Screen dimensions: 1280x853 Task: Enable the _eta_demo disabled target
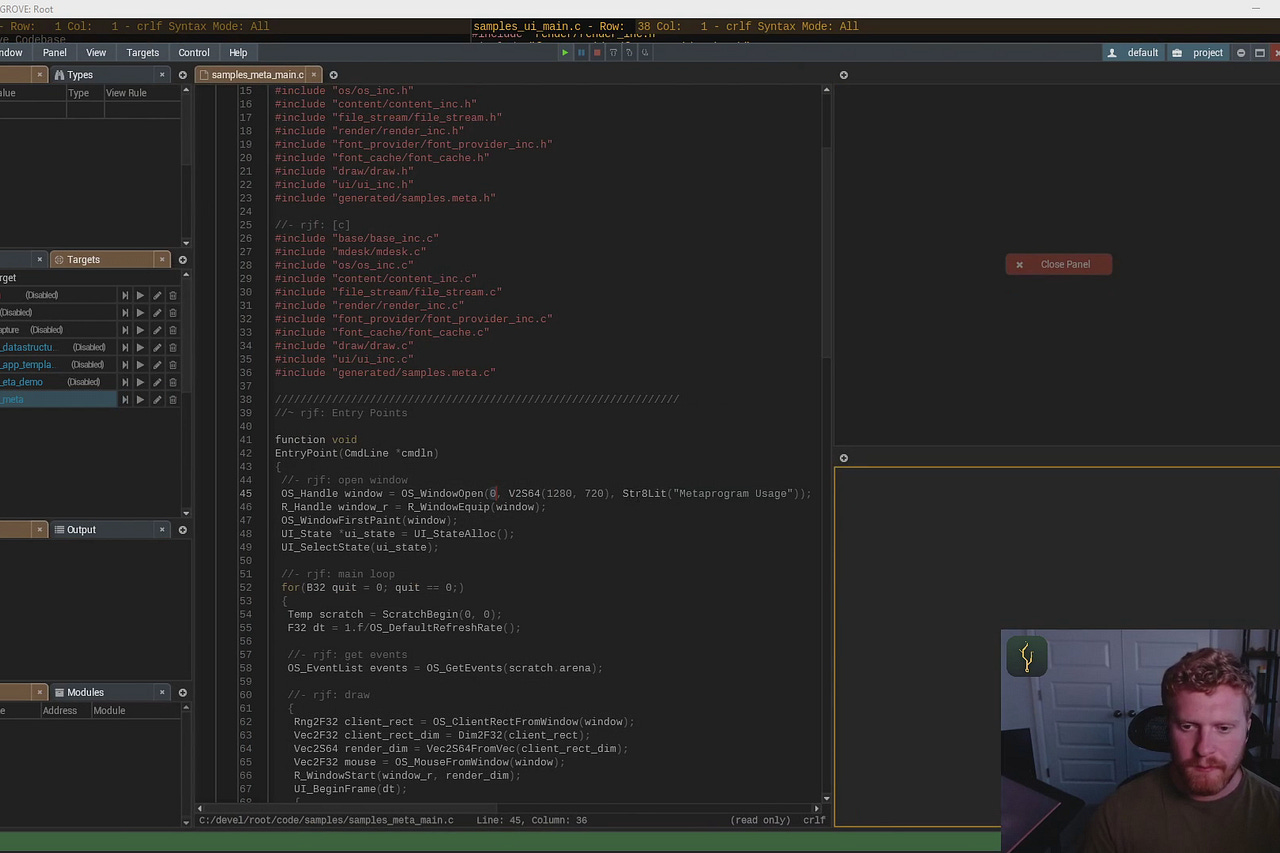[x=83, y=382]
